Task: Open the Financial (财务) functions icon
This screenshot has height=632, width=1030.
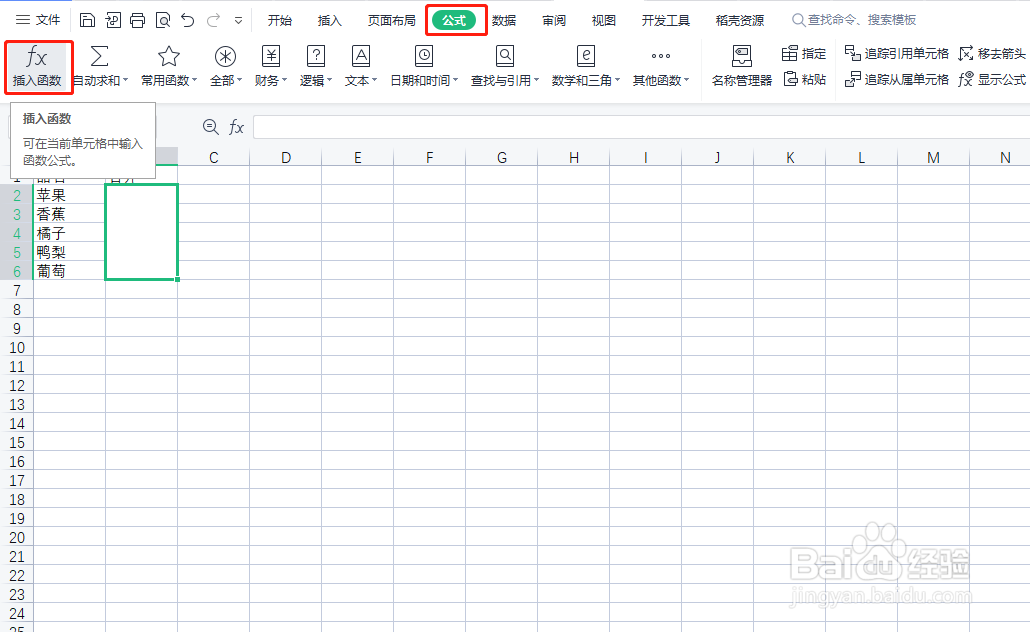Action: [271, 56]
